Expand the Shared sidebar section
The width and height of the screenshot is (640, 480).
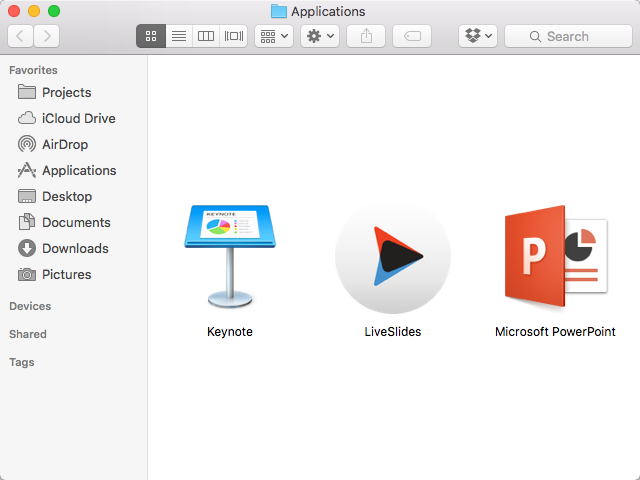coord(28,334)
